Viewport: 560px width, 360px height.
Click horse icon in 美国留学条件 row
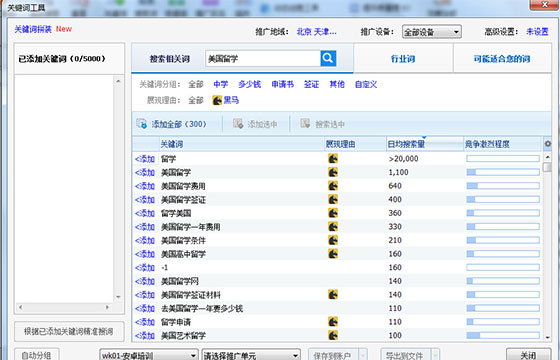pyautogui.click(x=333, y=240)
